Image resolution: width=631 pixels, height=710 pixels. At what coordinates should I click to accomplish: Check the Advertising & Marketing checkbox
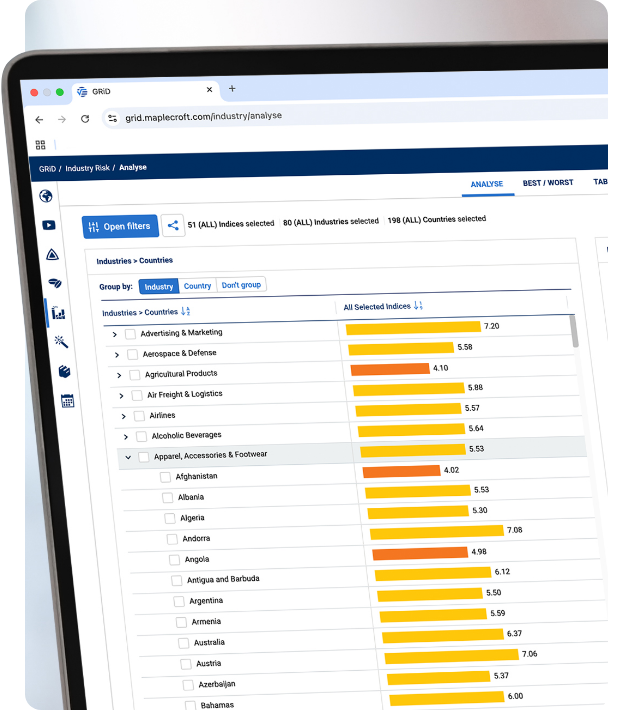click(x=127, y=333)
